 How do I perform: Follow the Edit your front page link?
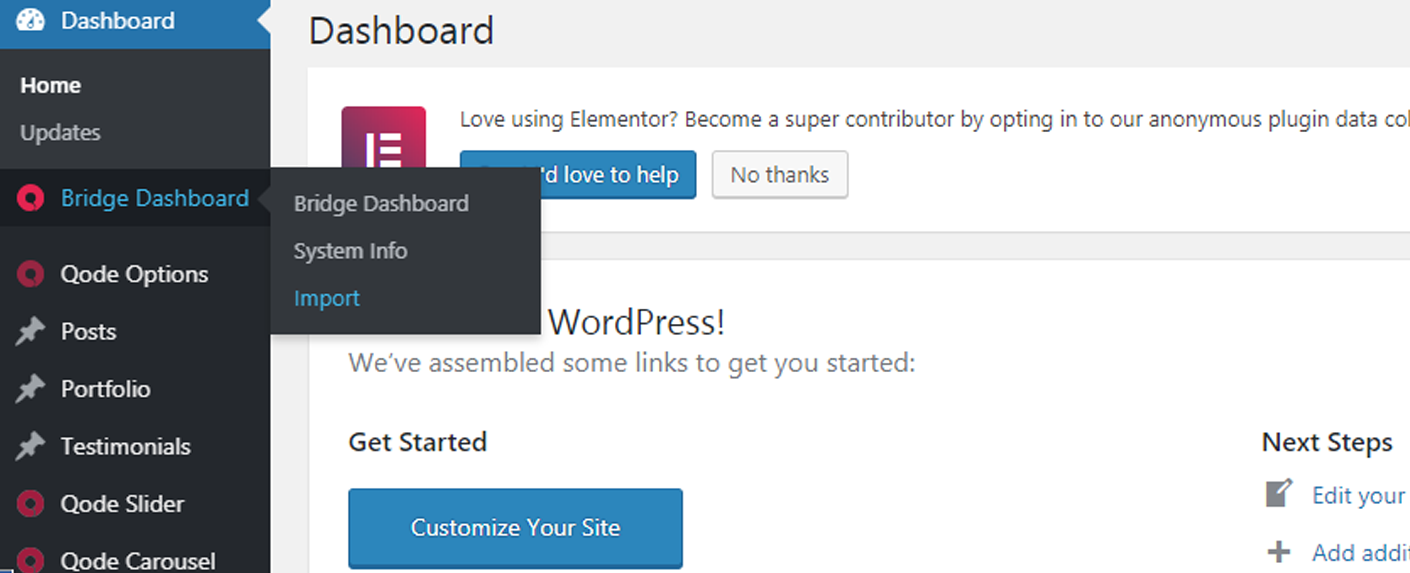[1358, 496]
